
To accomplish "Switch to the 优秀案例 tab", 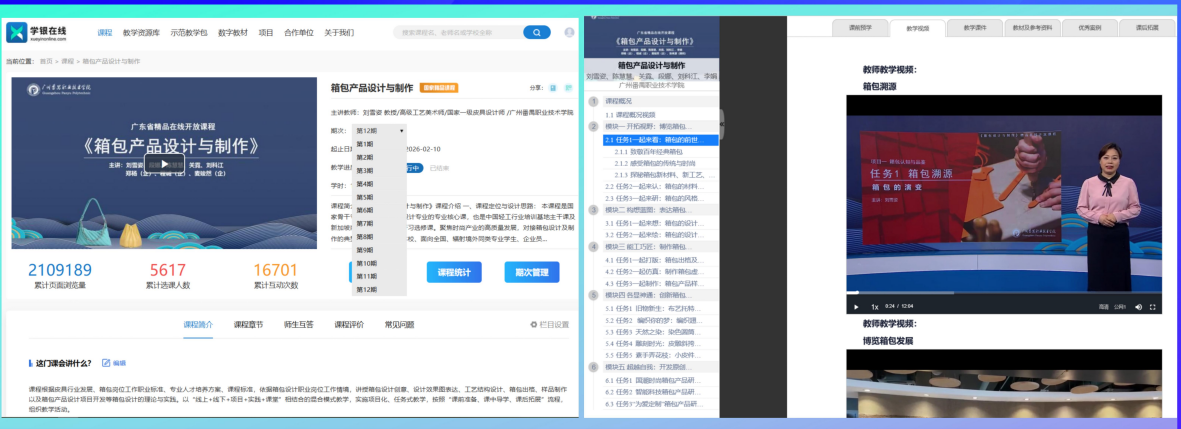I will [1089, 27].
